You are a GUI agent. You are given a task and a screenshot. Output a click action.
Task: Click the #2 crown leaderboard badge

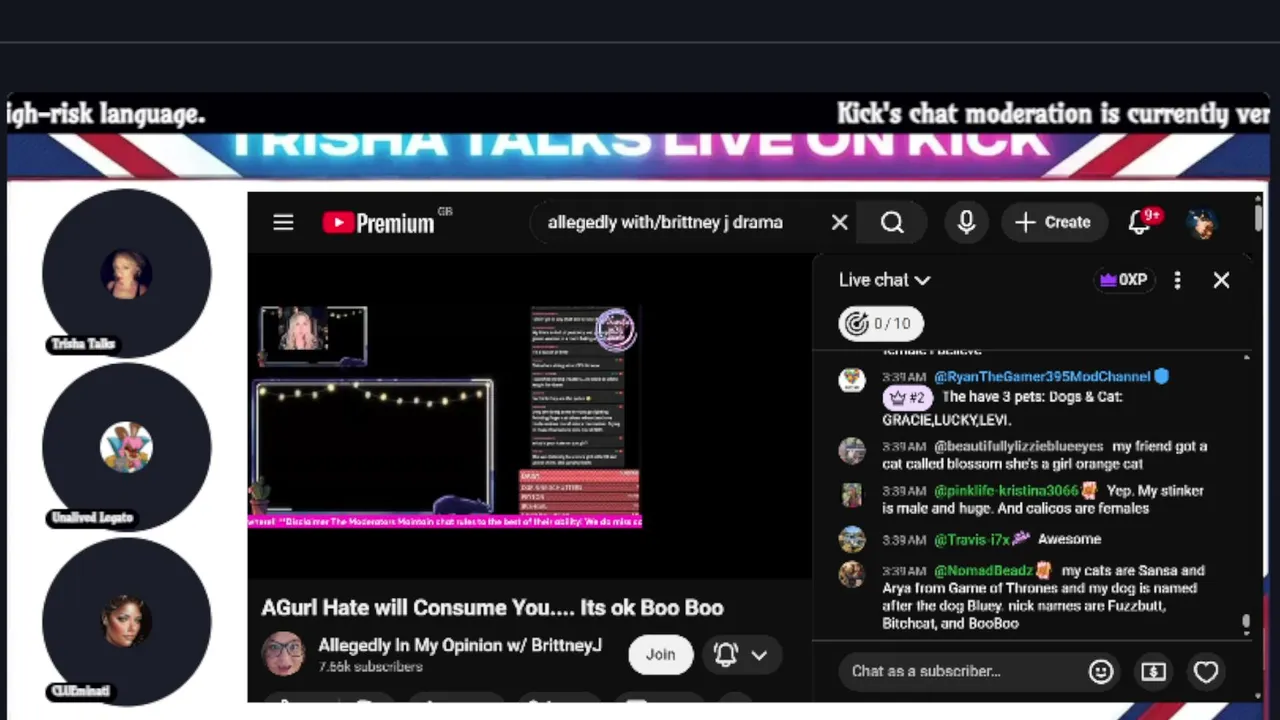(908, 397)
